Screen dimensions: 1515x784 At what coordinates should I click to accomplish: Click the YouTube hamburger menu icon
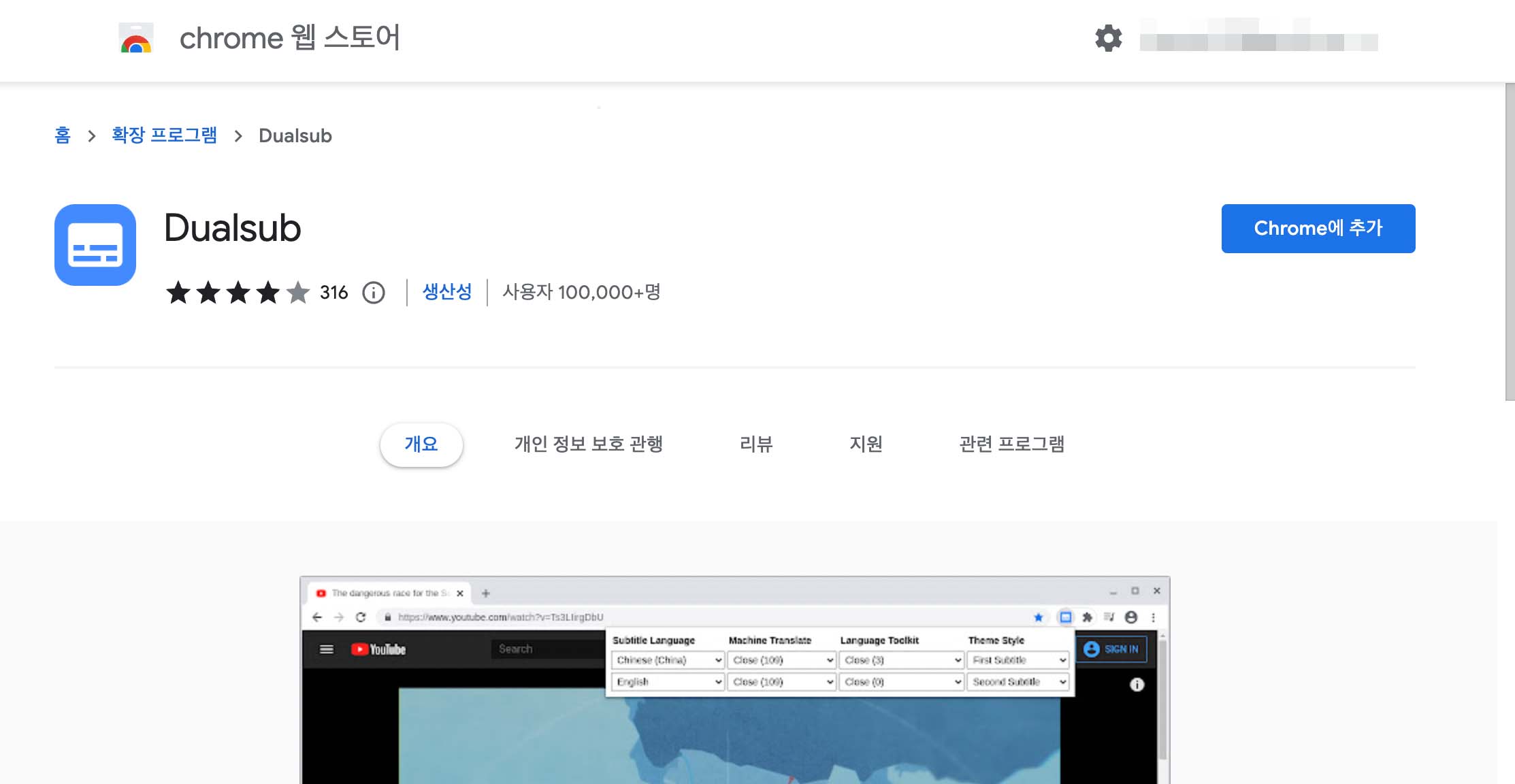click(327, 649)
